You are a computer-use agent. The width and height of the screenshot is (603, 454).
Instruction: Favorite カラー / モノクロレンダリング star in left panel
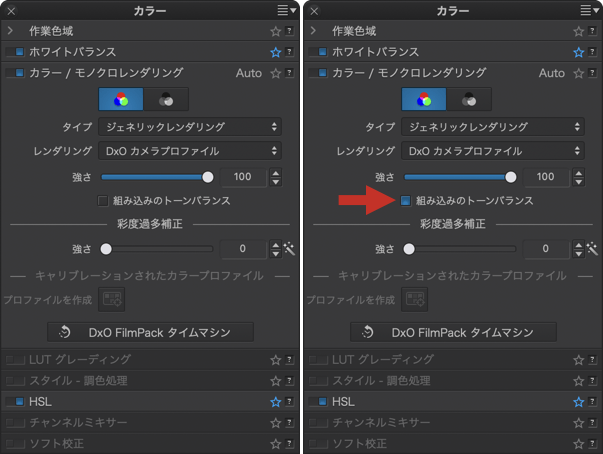pyautogui.click(x=275, y=73)
